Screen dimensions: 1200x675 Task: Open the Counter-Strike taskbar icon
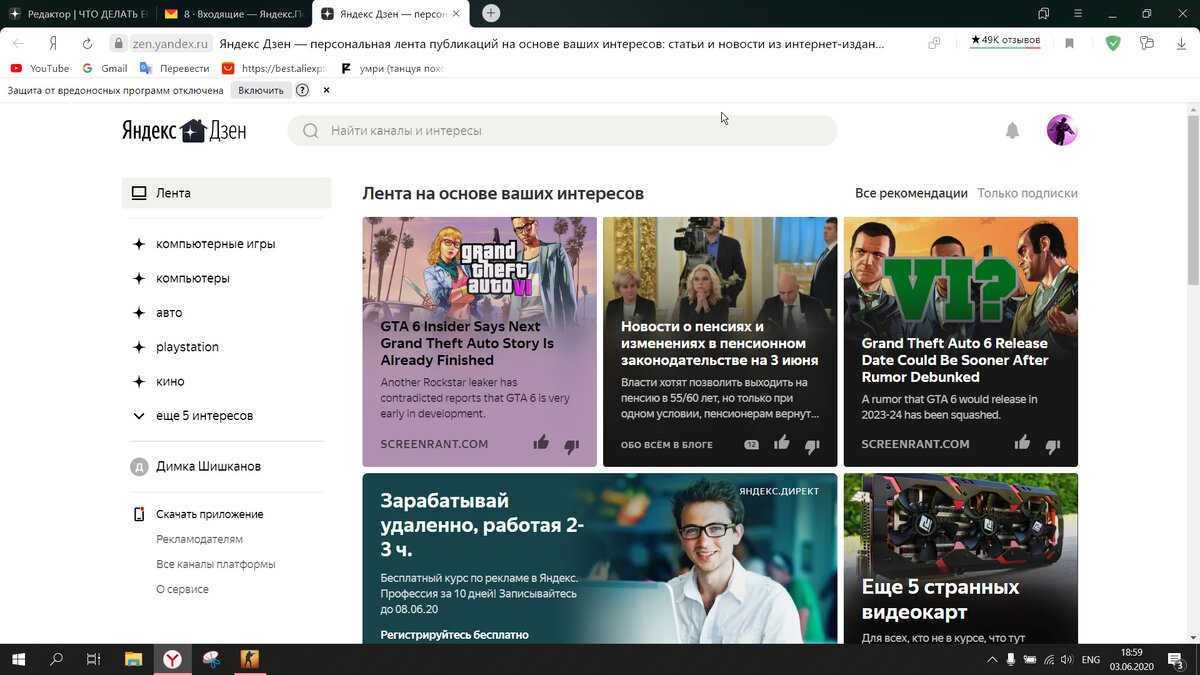point(248,659)
